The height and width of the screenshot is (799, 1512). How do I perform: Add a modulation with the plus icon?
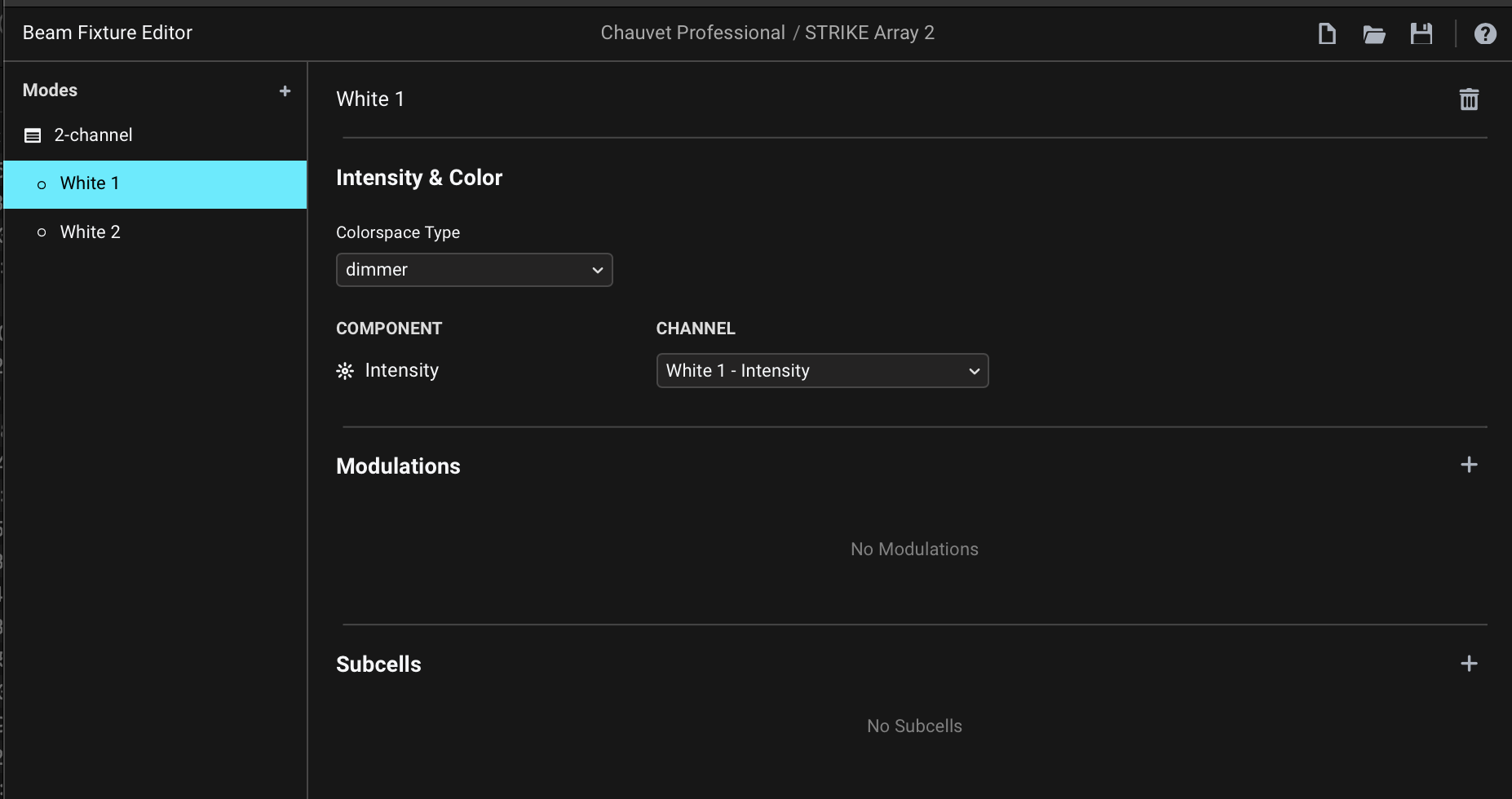point(1469,465)
